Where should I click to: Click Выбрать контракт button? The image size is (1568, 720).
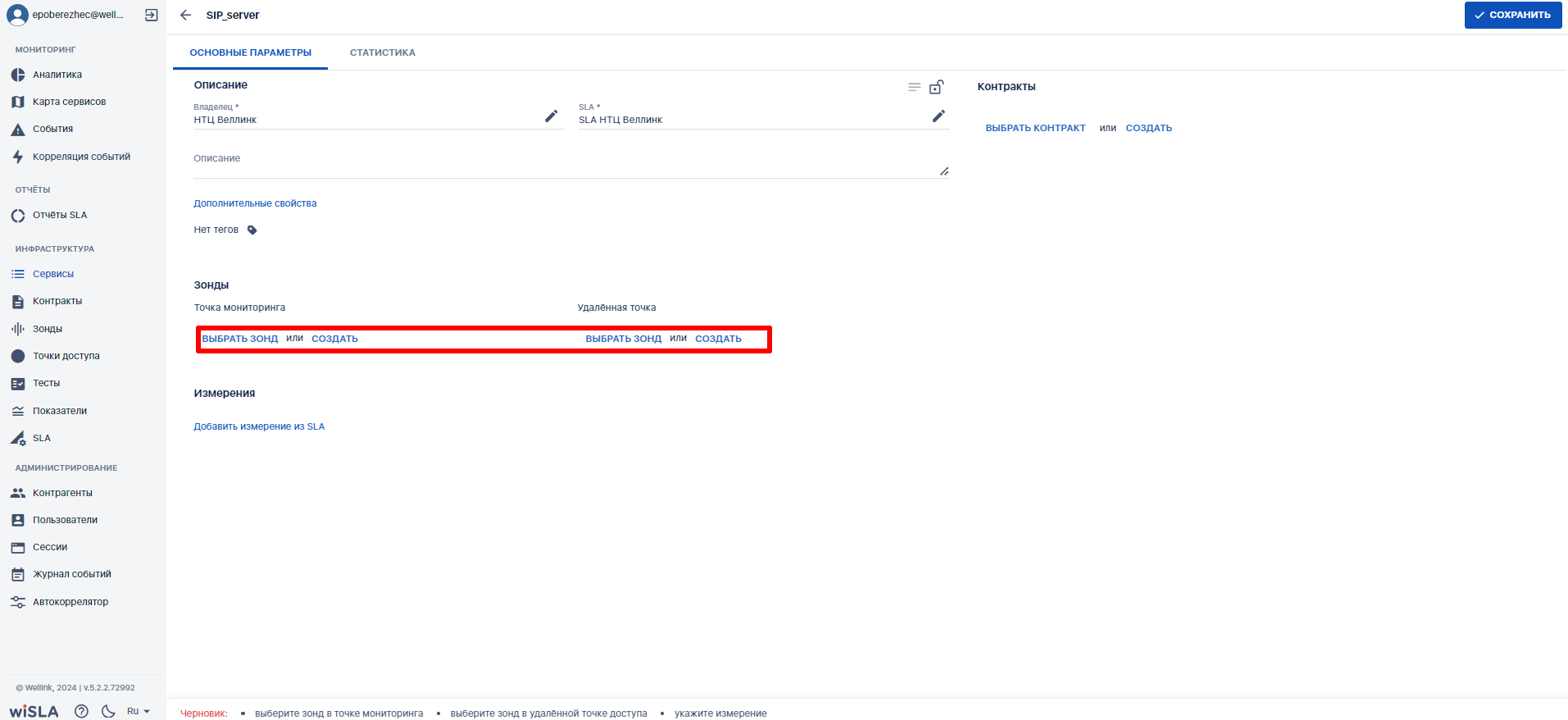click(1035, 128)
